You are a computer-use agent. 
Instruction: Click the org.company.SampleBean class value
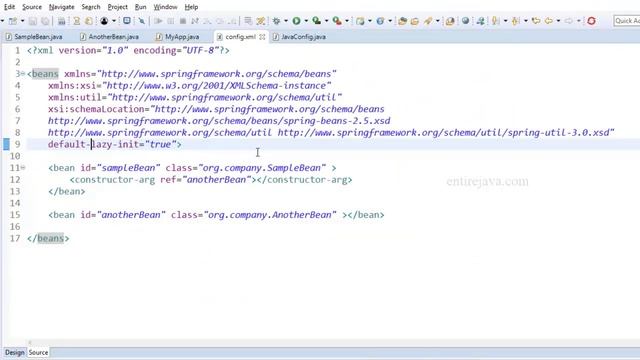tap(262, 168)
